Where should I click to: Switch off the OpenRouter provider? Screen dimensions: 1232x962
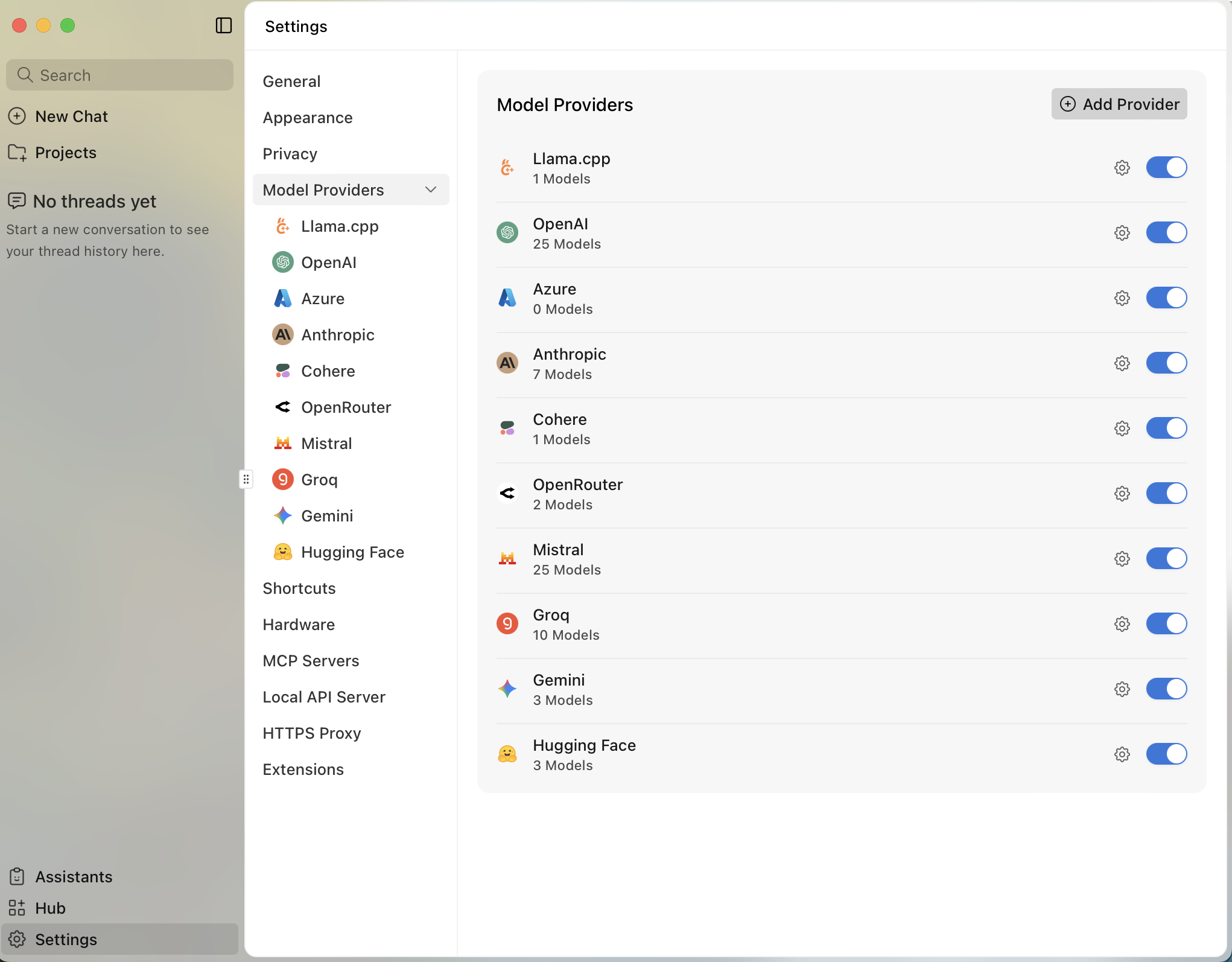1166,493
